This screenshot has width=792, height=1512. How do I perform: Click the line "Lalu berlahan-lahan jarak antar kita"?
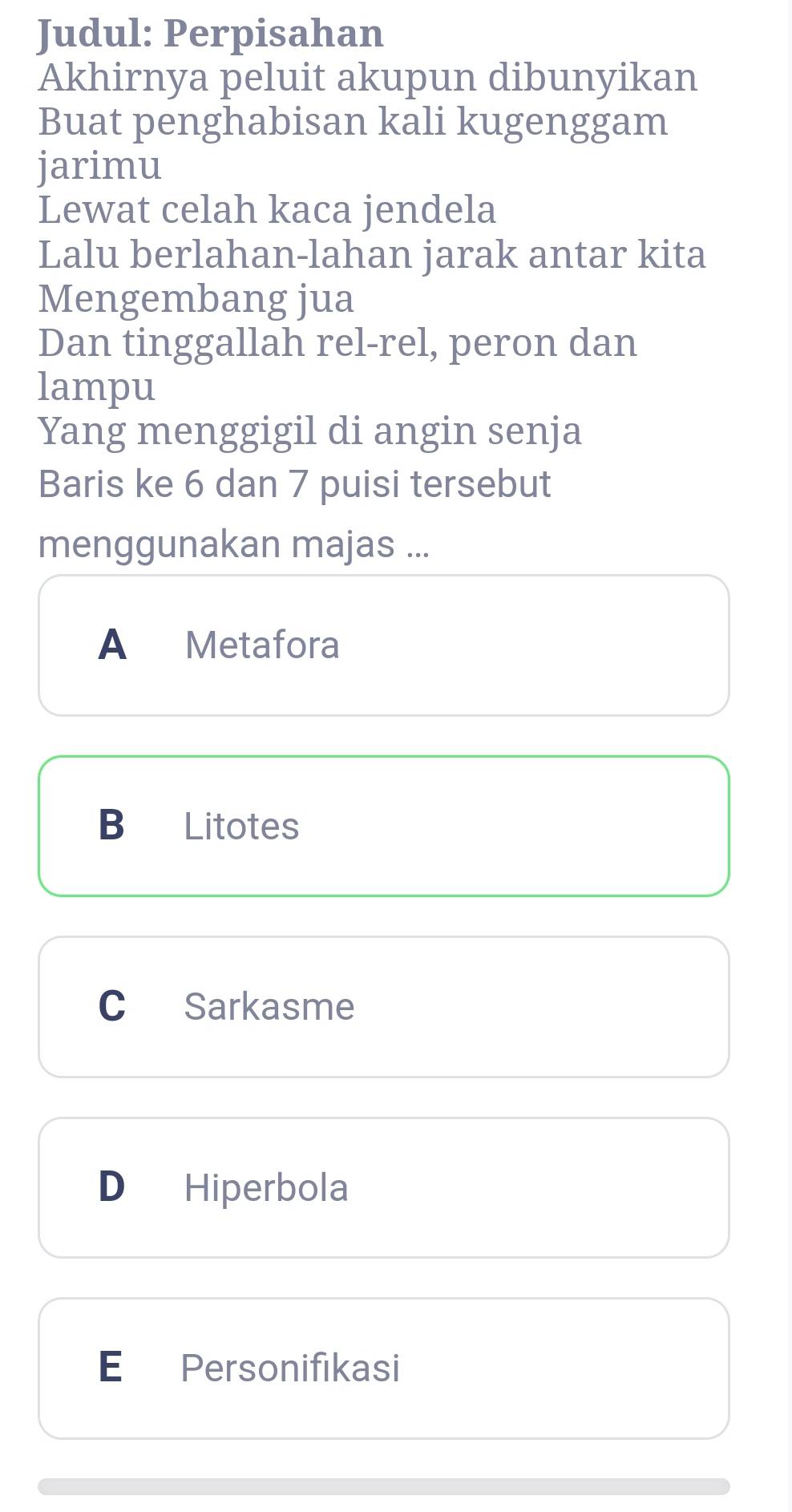372,254
